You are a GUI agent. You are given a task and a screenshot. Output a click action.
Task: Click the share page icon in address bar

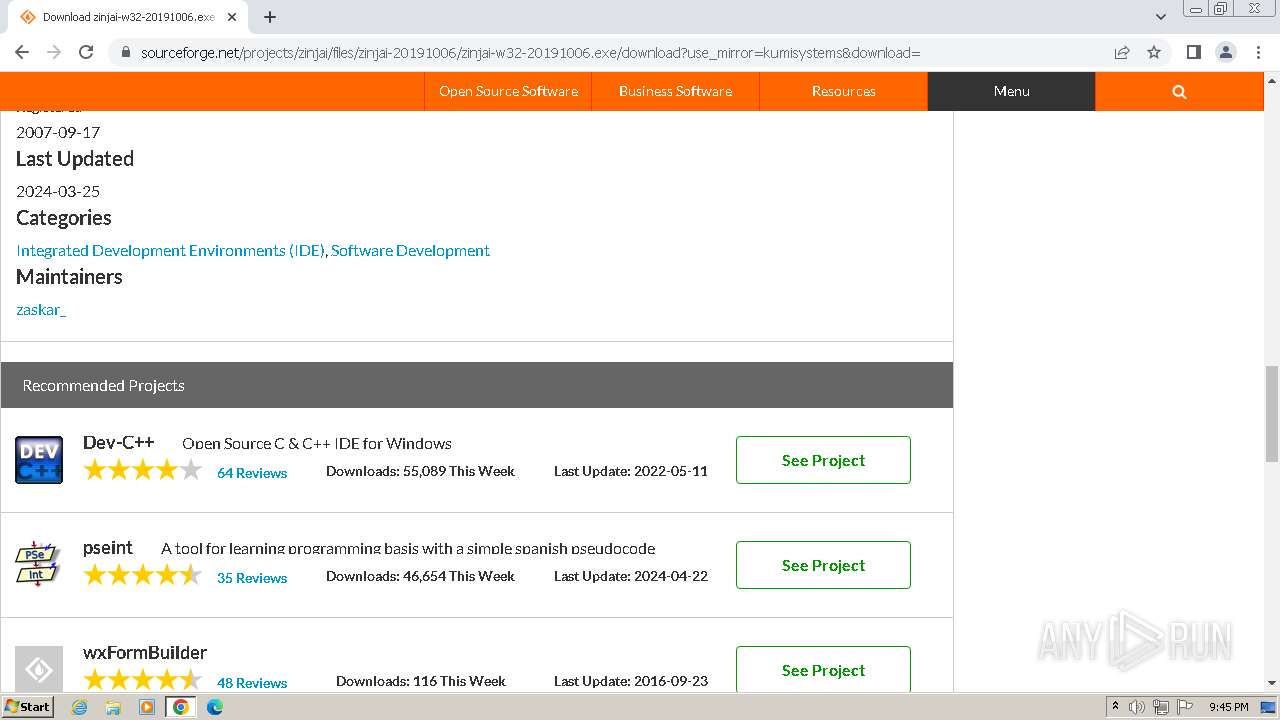[1122, 52]
